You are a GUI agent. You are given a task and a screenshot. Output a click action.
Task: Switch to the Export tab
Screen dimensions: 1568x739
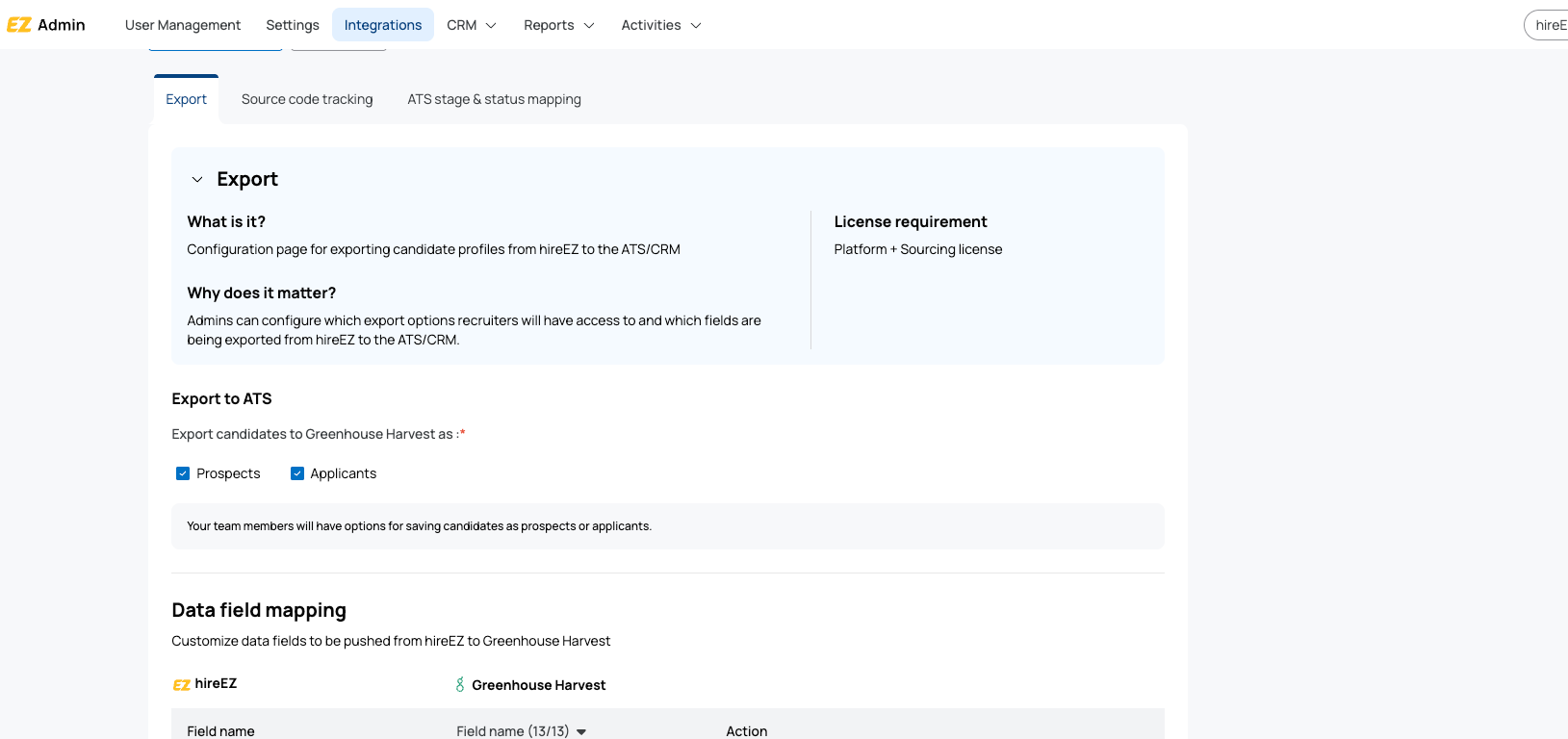pyautogui.click(x=186, y=99)
